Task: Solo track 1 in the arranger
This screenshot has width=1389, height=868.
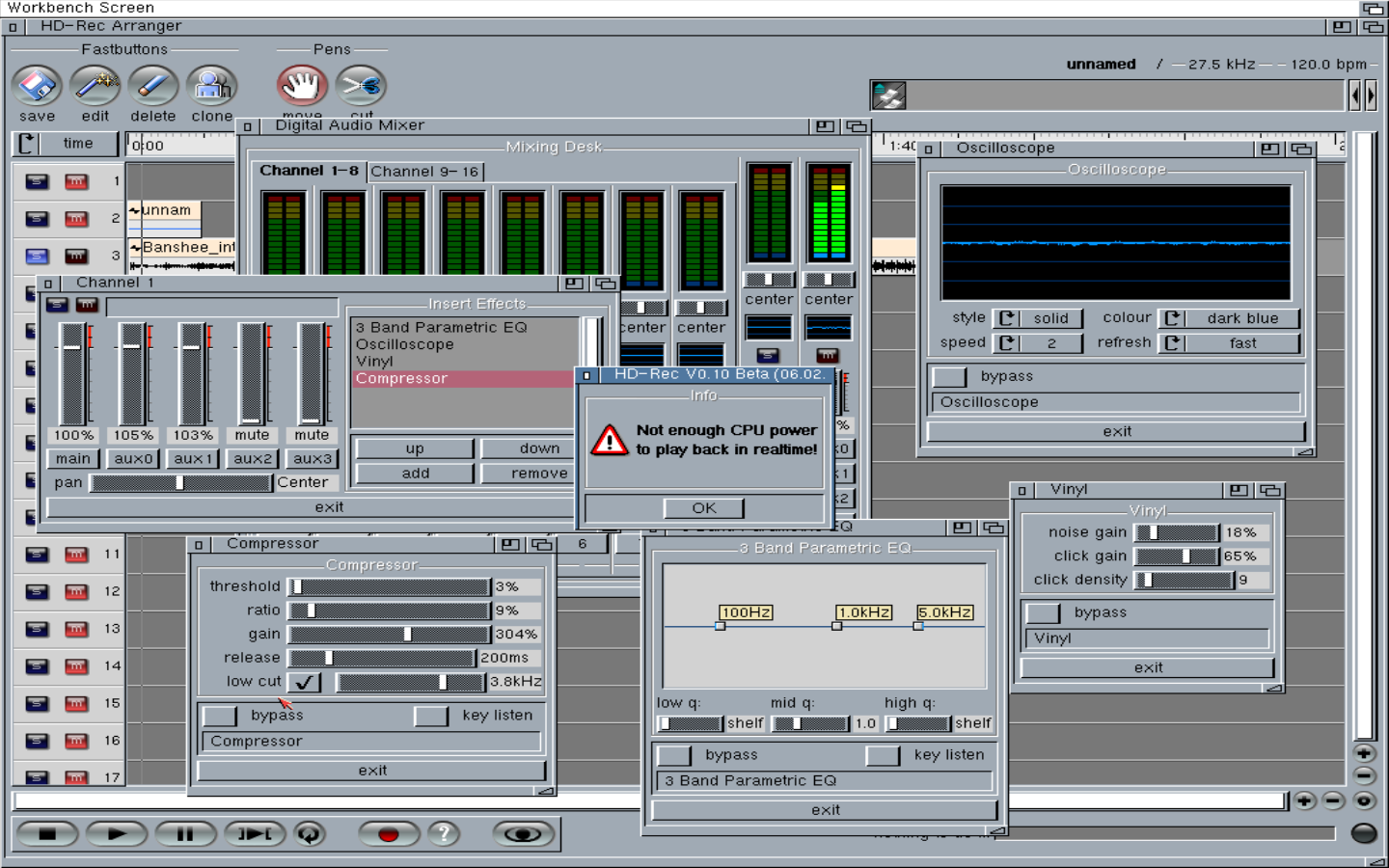Action: click(37, 181)
